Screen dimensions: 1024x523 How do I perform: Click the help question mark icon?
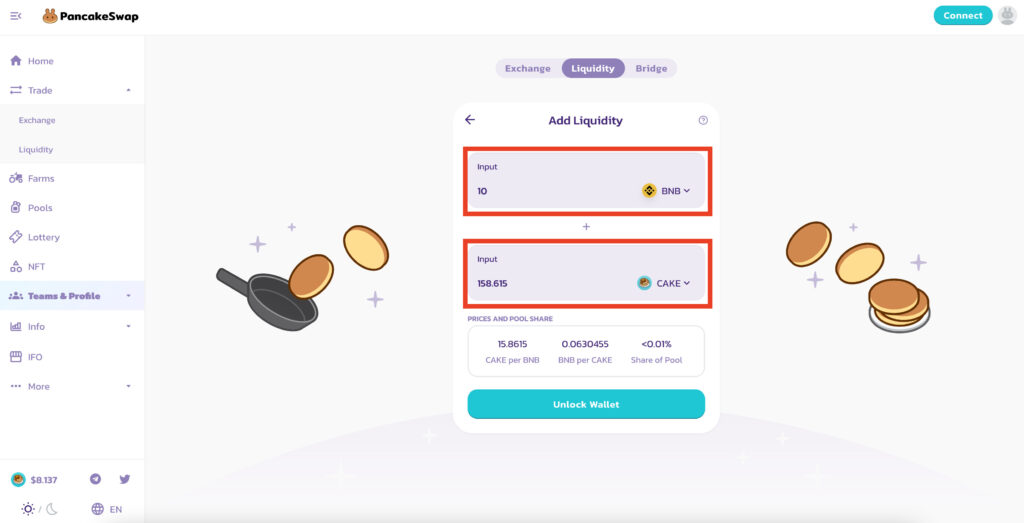(703, 120)
